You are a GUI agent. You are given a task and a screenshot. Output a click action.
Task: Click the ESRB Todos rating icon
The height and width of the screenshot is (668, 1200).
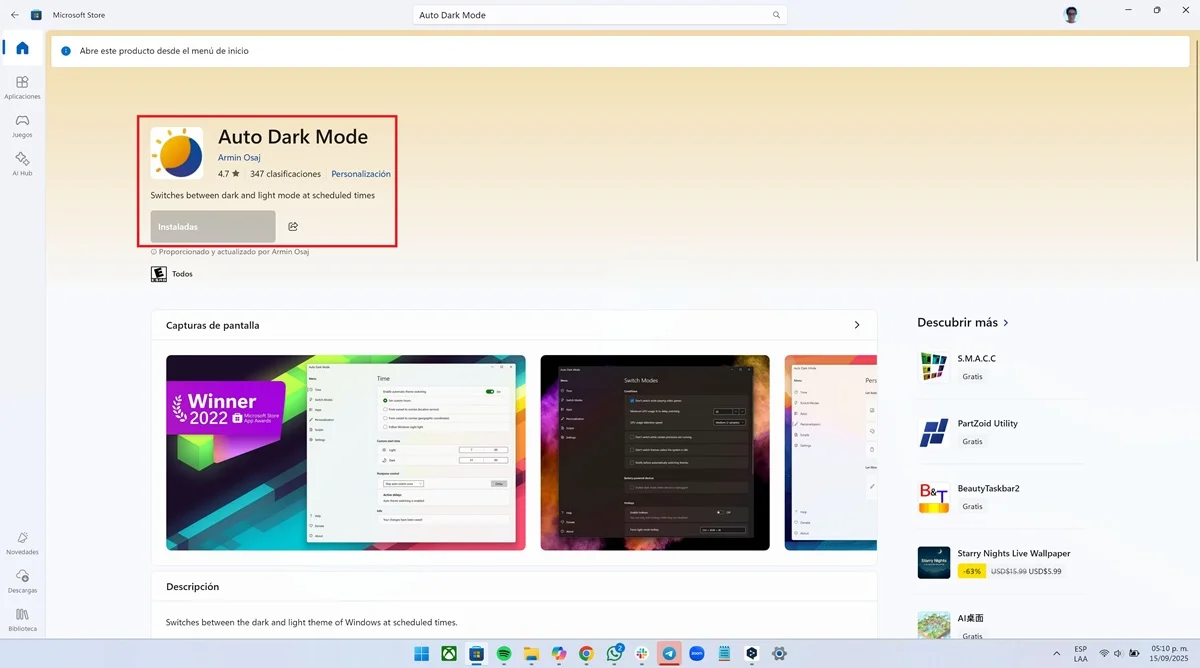158,273
